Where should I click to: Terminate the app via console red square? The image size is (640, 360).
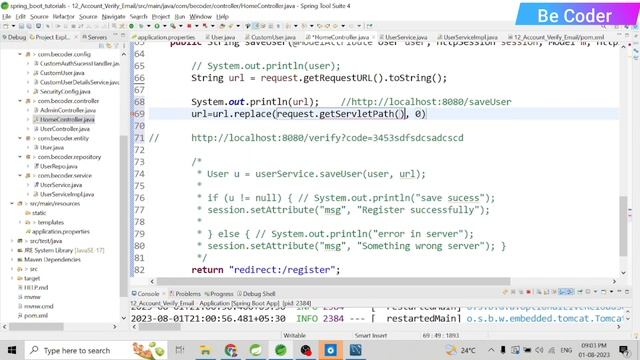pos(529,292)
